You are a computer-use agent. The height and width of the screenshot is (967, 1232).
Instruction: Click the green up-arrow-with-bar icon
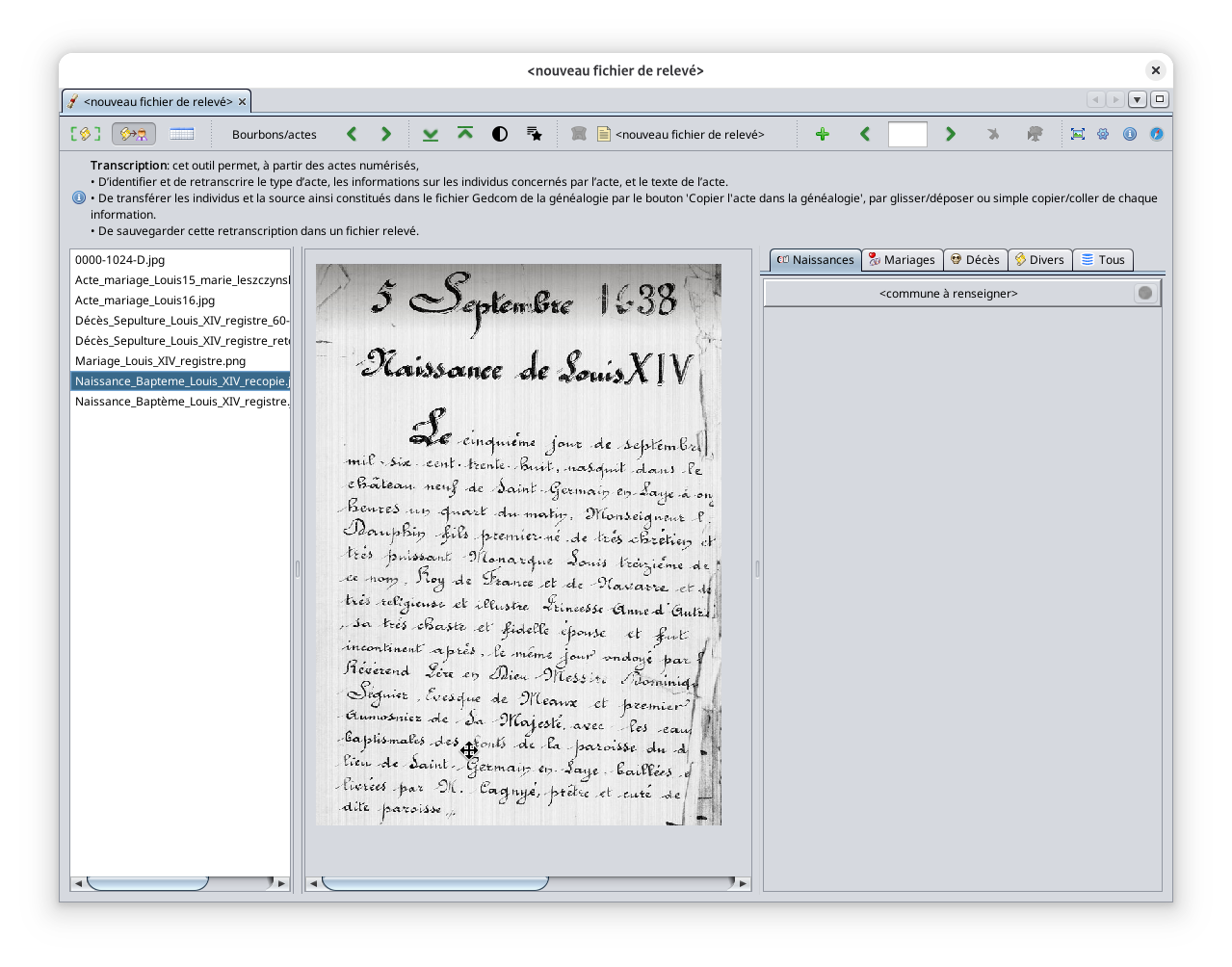(x=465, y=134)
